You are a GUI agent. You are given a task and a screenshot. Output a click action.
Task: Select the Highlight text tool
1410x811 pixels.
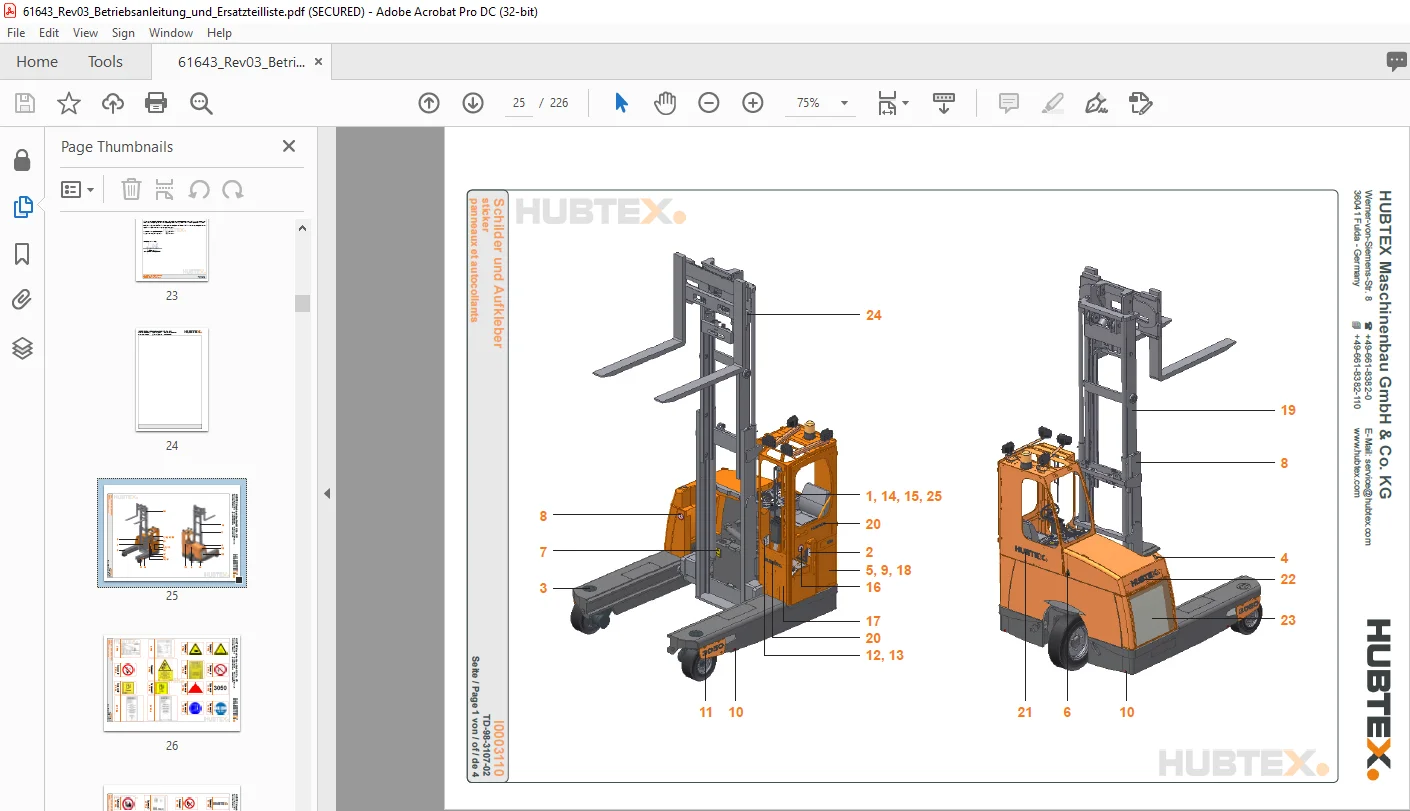pyautogui.click(x=1052, y=103)
